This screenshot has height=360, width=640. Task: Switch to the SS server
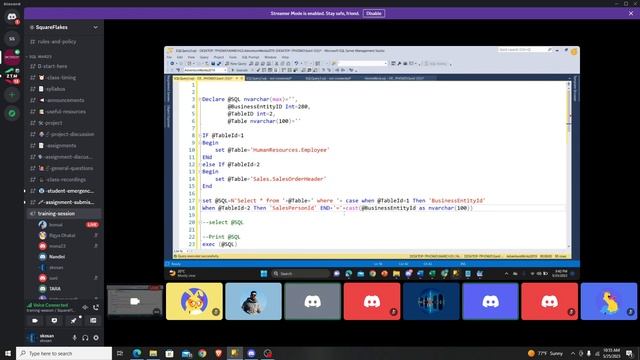tap(12, 39)
